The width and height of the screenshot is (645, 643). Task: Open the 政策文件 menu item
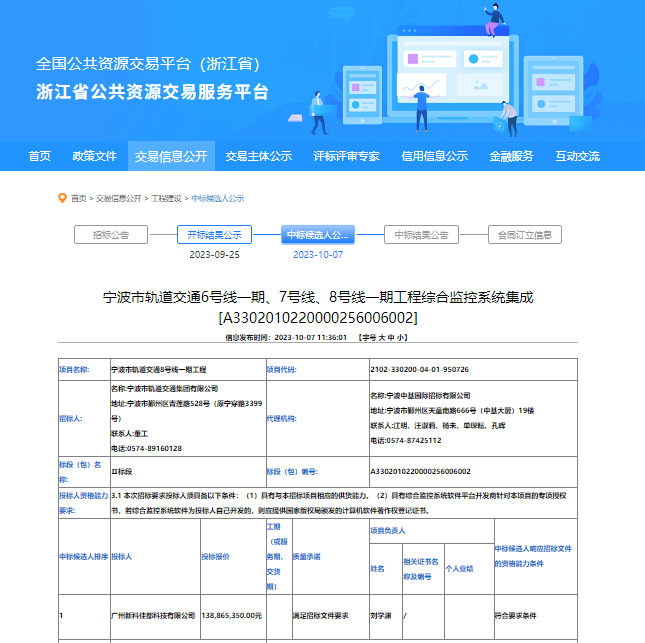(94, 156)
